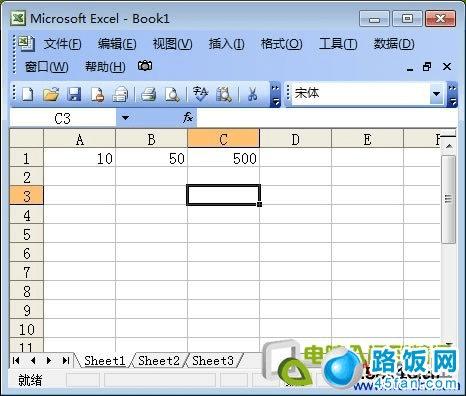Click the fill handle of cell C3
Viewport: 466px width, 396px height.
259,204
